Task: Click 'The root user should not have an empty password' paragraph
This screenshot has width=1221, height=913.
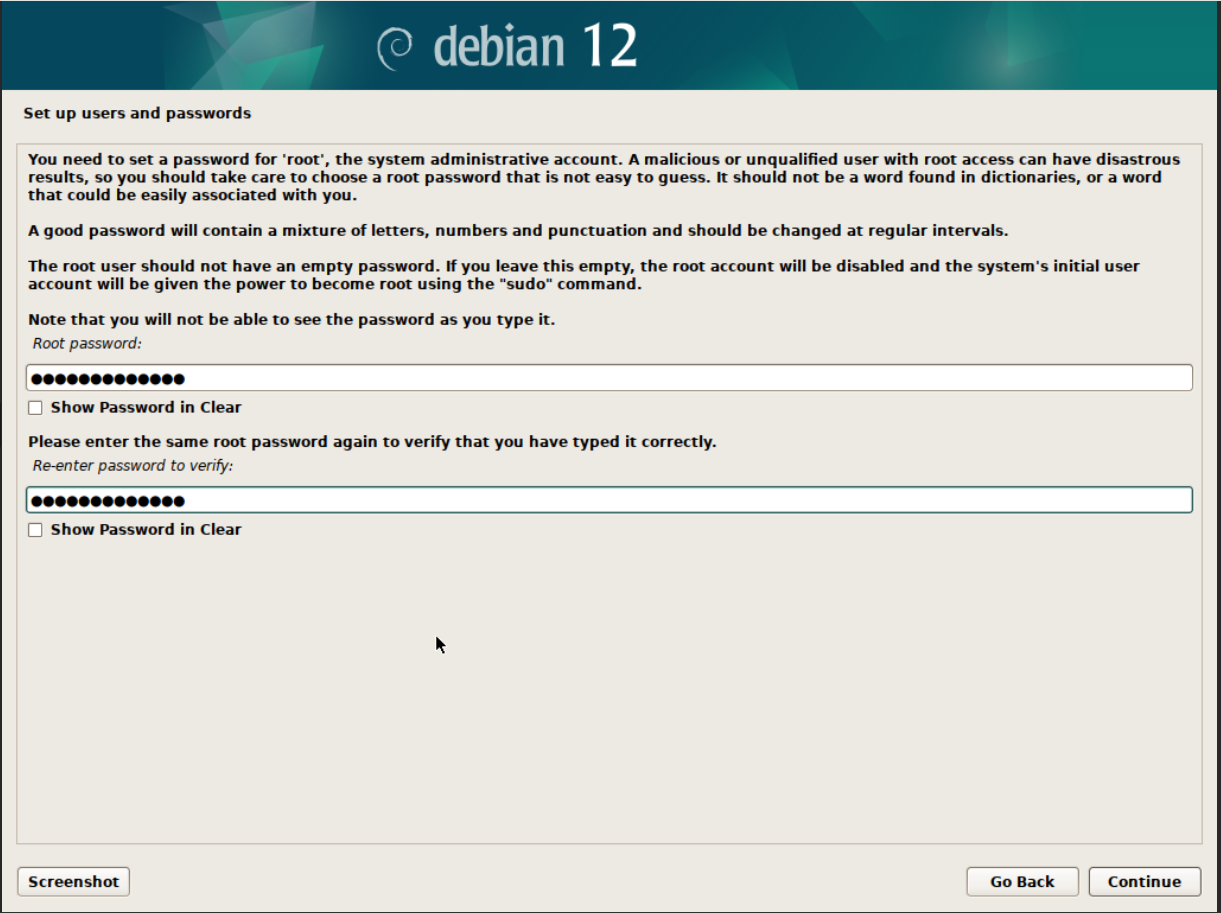Action: (584, 275)
